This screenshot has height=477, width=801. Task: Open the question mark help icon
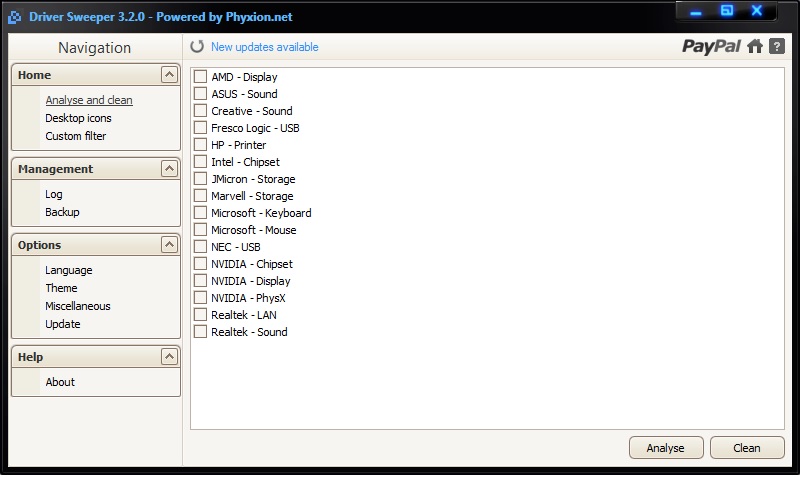(776, 46)
